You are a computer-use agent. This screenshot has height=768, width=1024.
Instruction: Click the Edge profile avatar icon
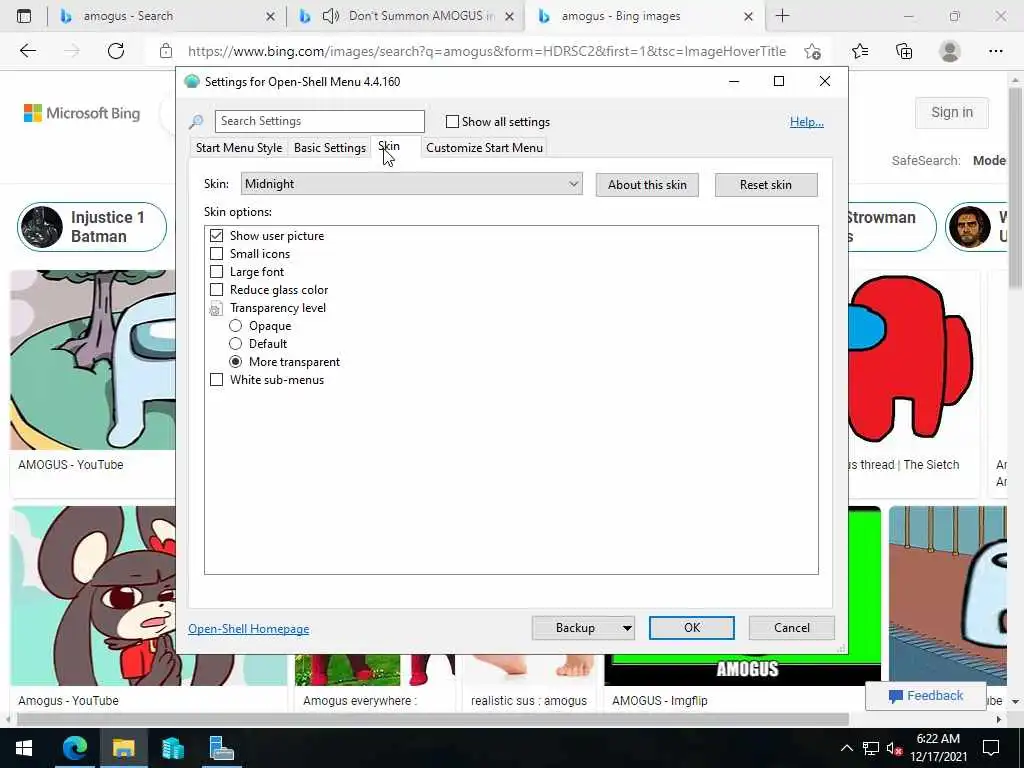click(x=950, y=51)
